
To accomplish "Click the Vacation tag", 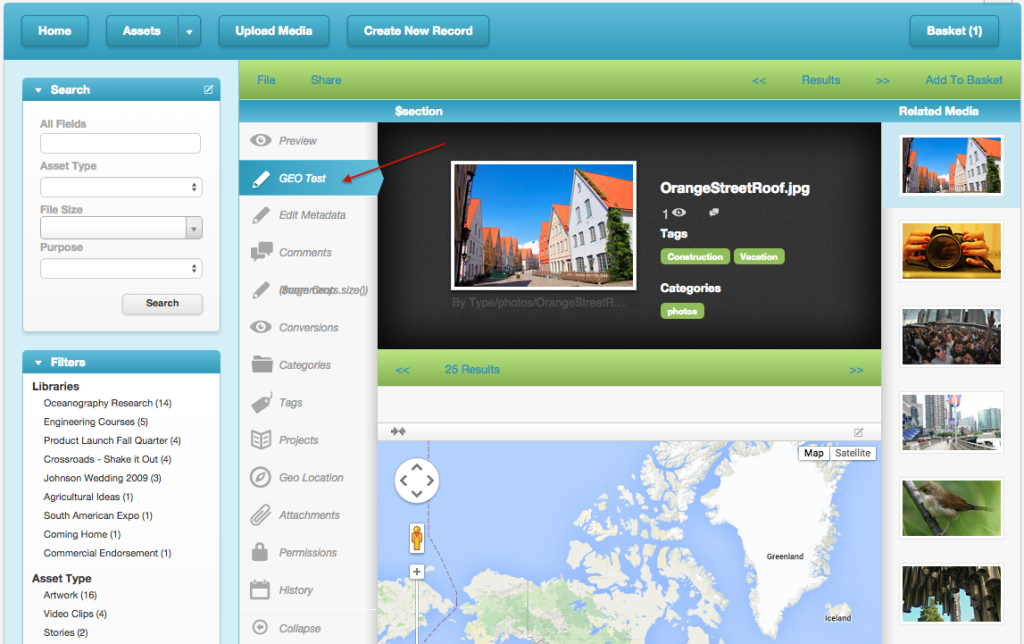I will point(758,257).
